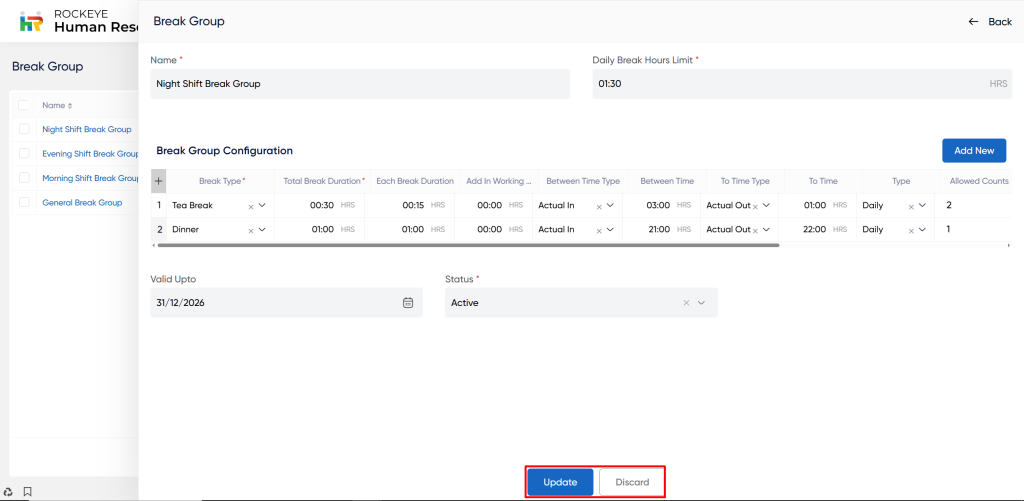Expand Between Time Type dropdown for Dinner row
The height and width of the screenshot is (501, 1024).
pos(610,229)
